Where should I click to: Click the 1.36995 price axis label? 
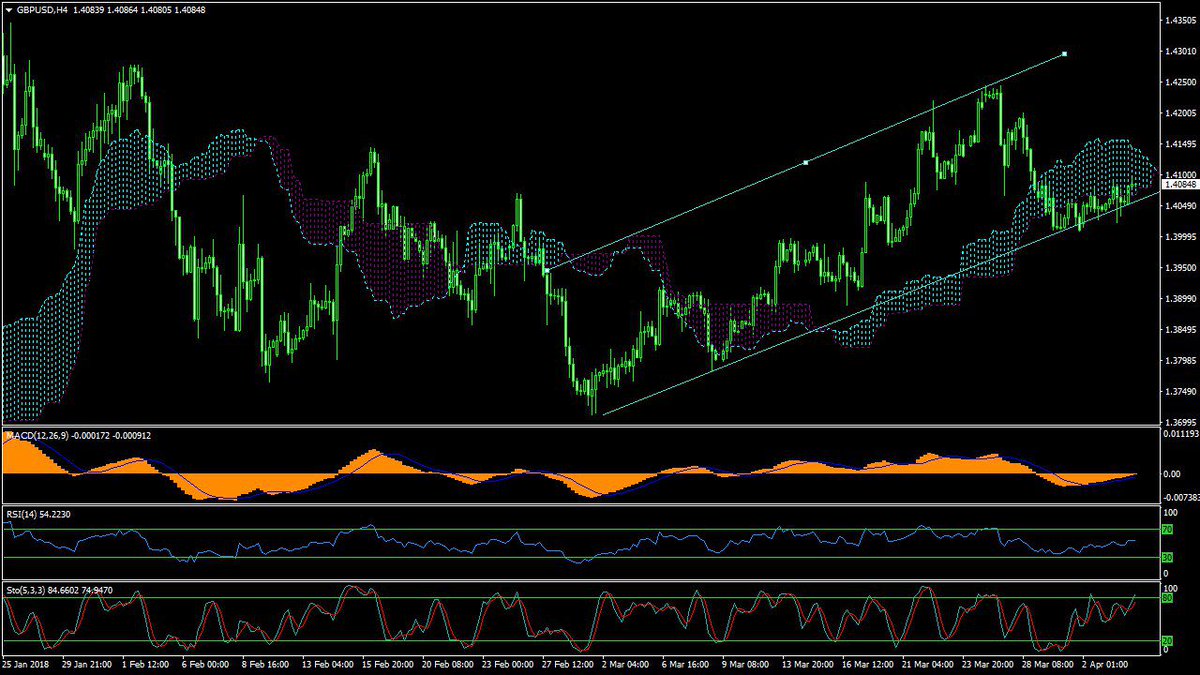[1180, 422]
